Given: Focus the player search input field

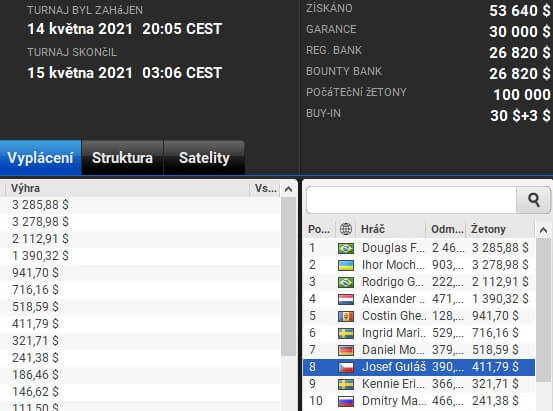Looking at the screenshot, I should pyautogui.click(x=411, y=200).
